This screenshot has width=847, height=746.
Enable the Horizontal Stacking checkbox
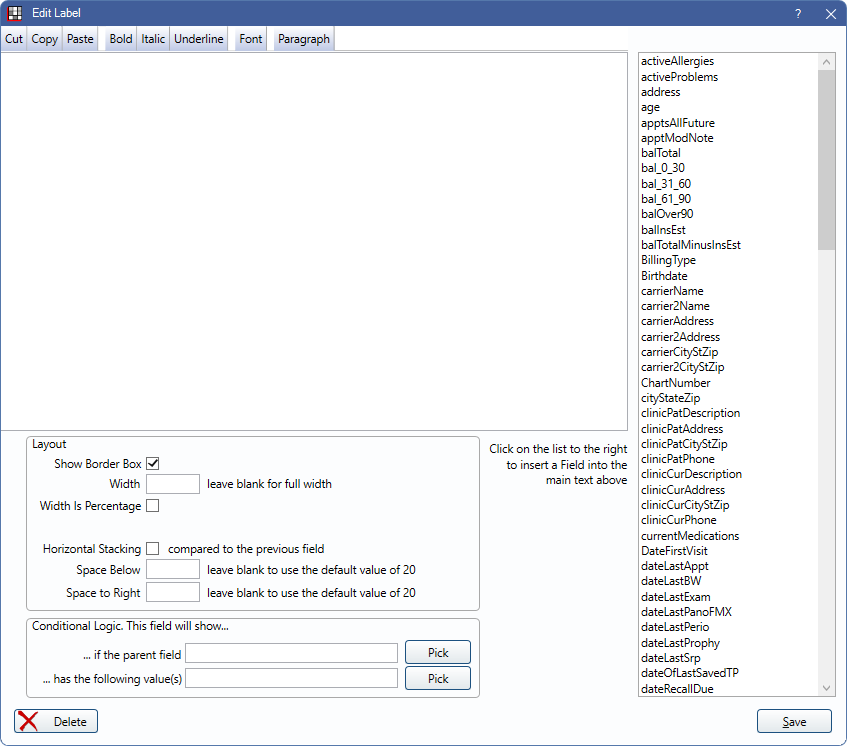pyautogui.click(x=153, y=548)
